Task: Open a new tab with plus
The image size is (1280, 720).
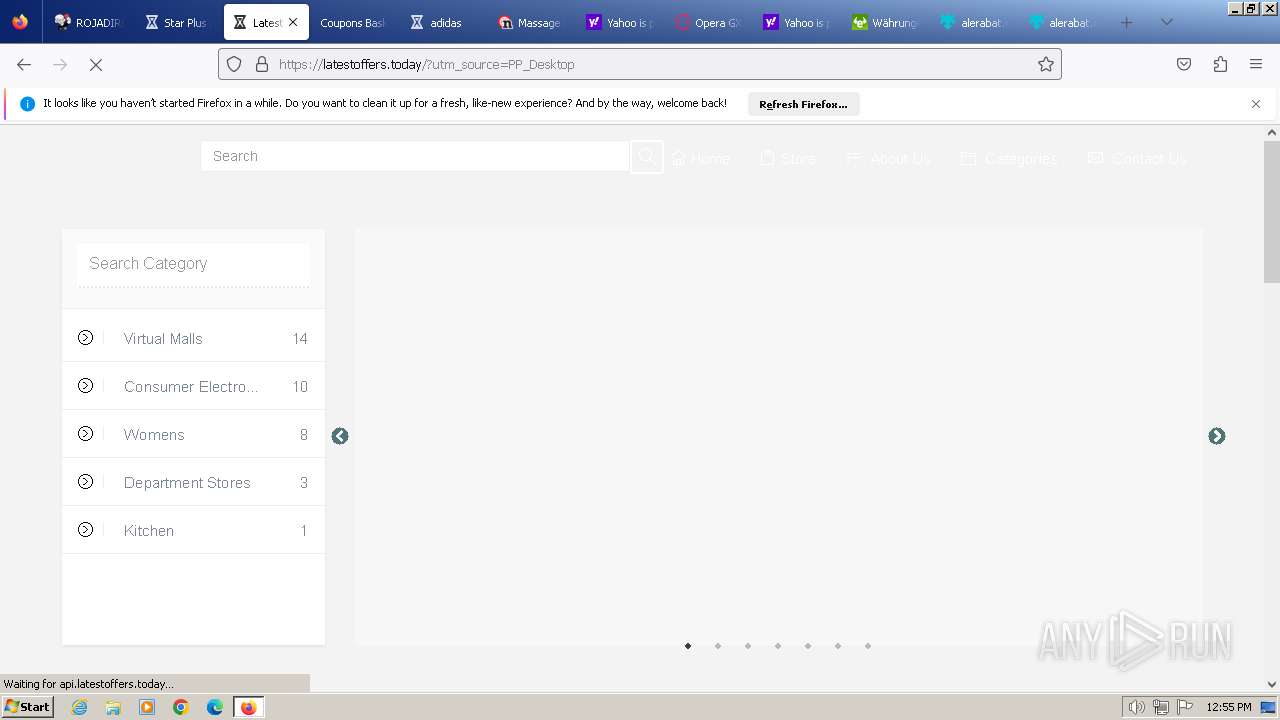Action: pyautogui.click(x=1126, y=22)
